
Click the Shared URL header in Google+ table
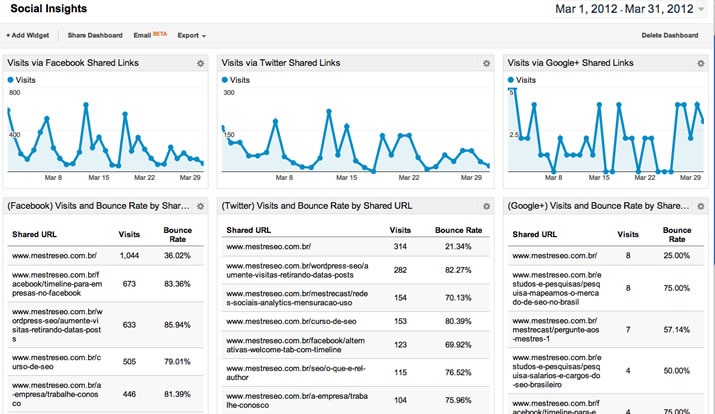pyautogui.click(x=538, y=233)
